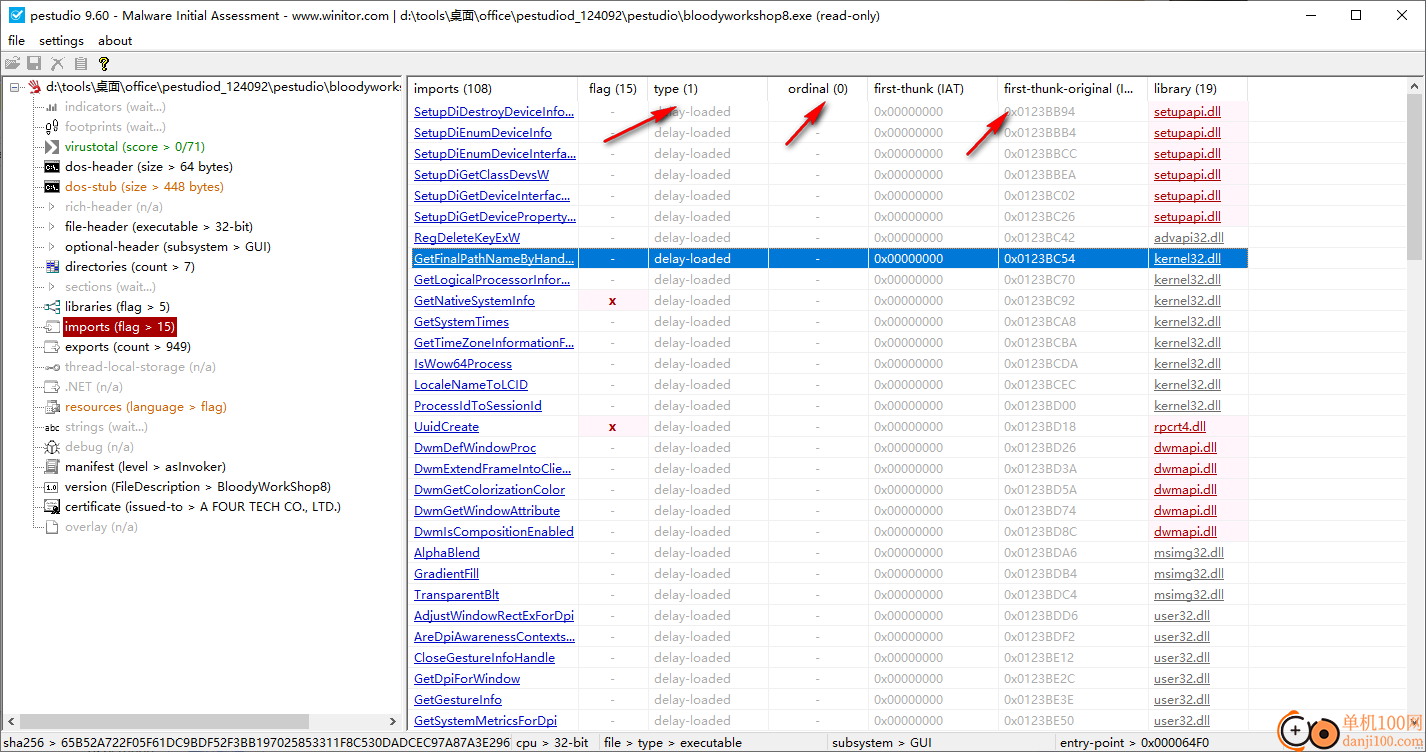Image resolution: width=1426 pixels, height=752 pixels.
Task: Open the about menu
Action: (x=115, y=41)
